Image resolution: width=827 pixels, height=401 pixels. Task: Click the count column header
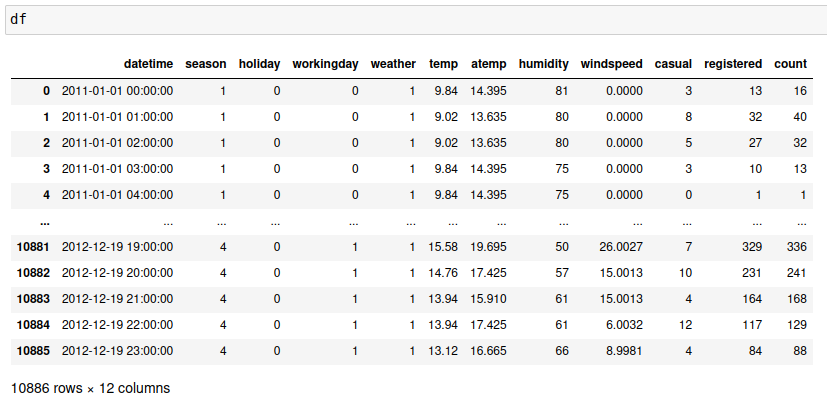[790, 64]
